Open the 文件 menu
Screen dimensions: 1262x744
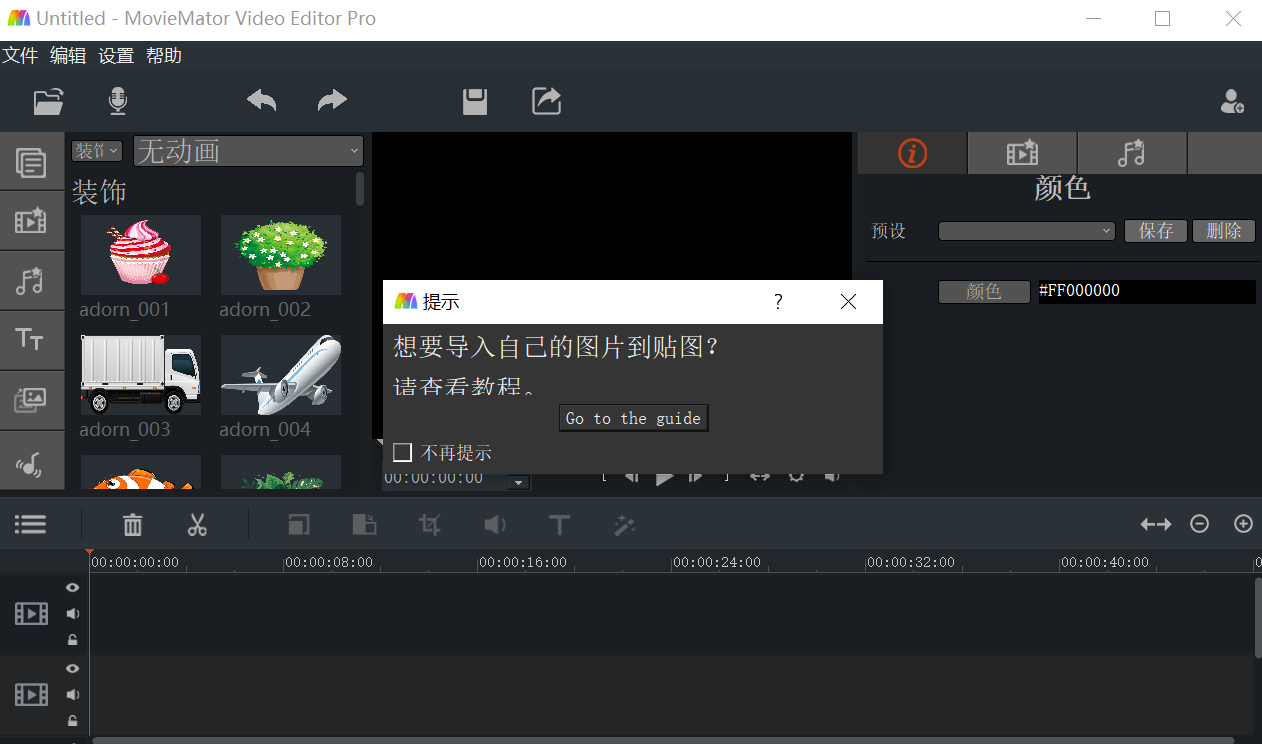[21, 56]
